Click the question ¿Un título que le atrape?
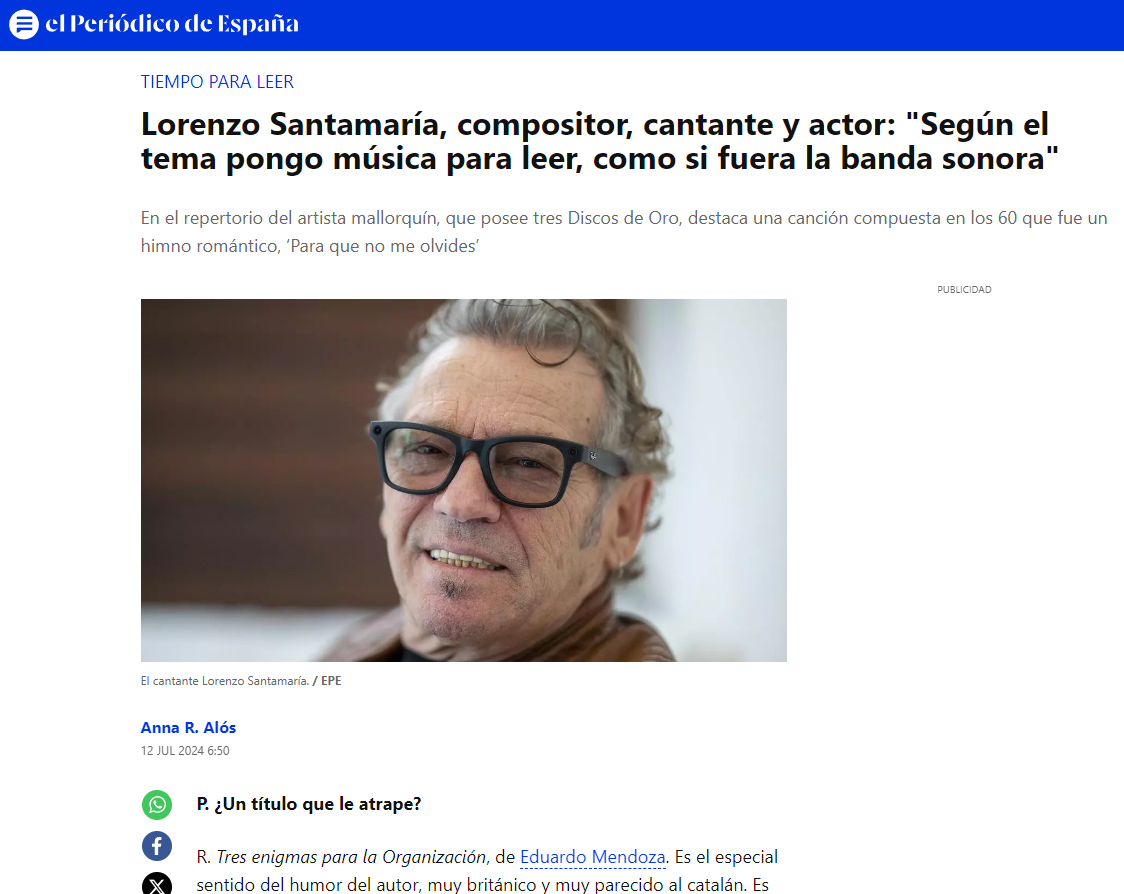Screen dimensions: 1124x894 [309, 804]
